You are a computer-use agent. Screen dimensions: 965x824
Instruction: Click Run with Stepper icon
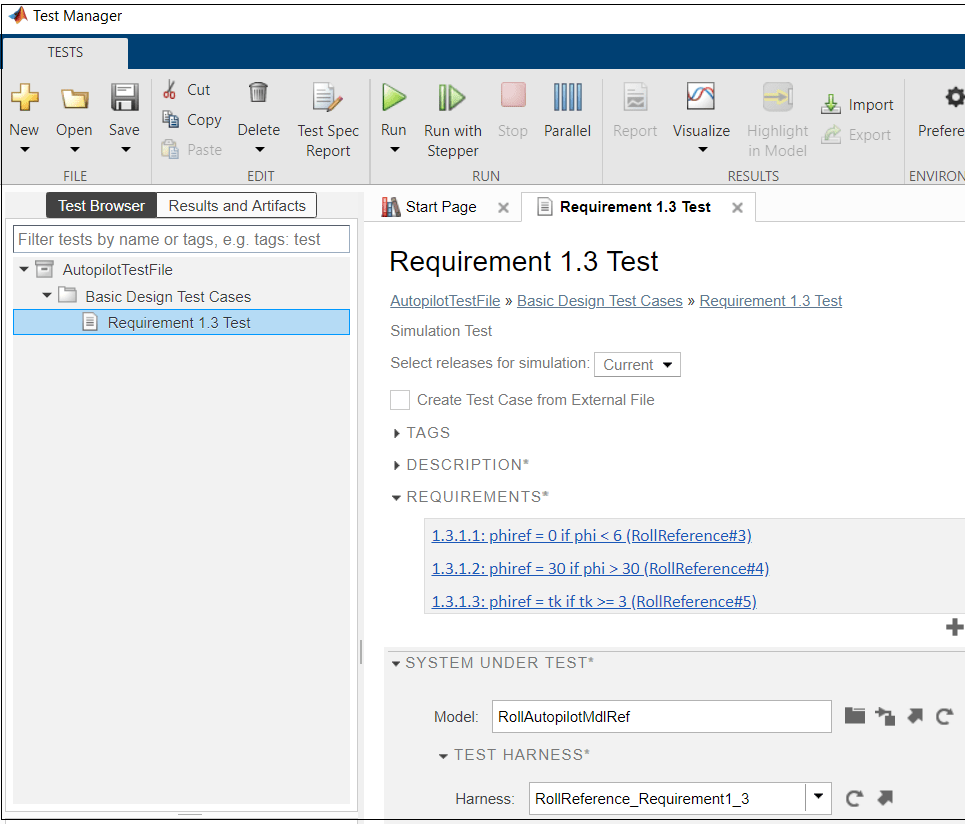(452, 98)
